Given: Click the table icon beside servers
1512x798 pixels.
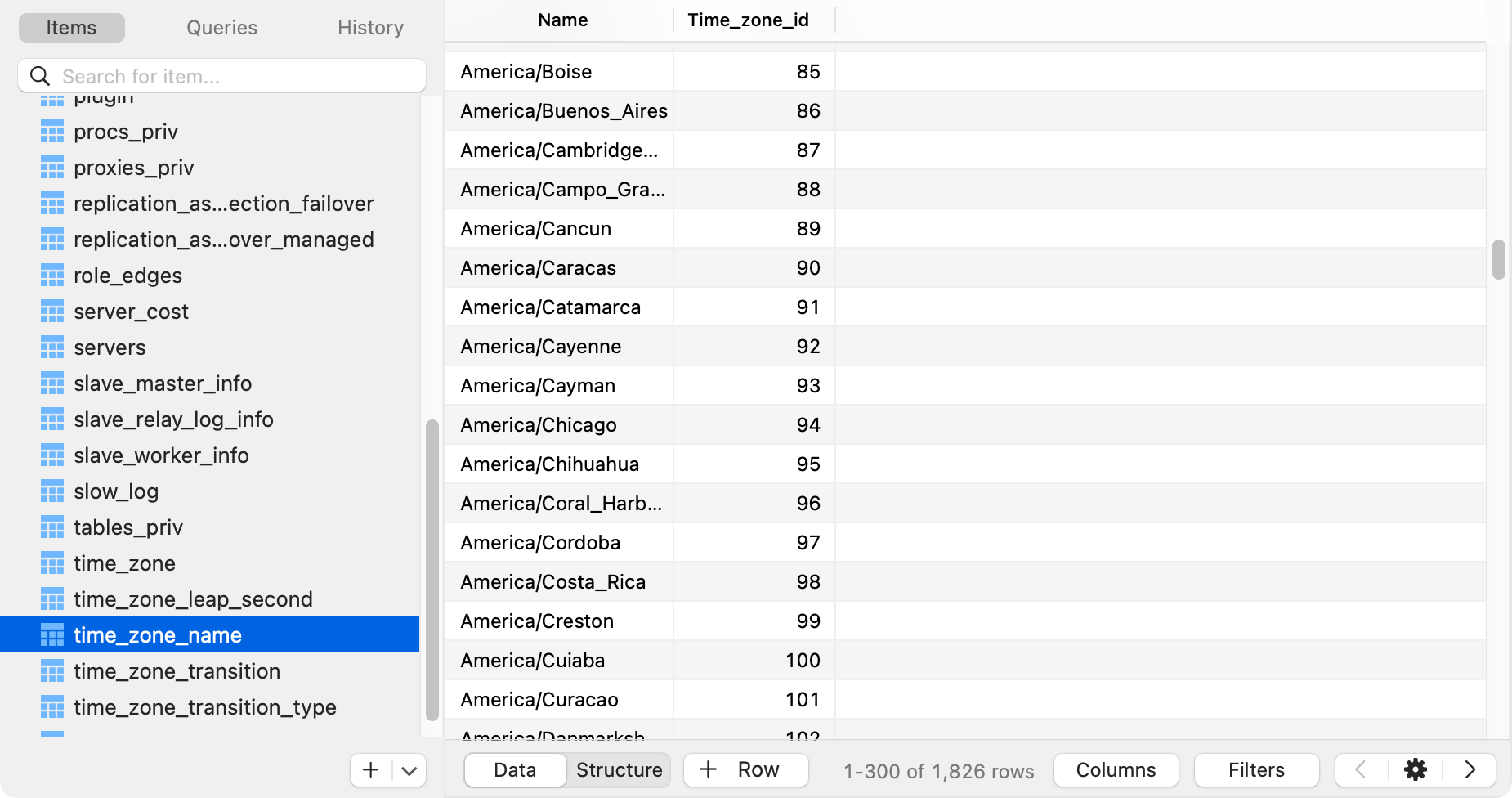Looking at the screenshot, I should [52, 347].
